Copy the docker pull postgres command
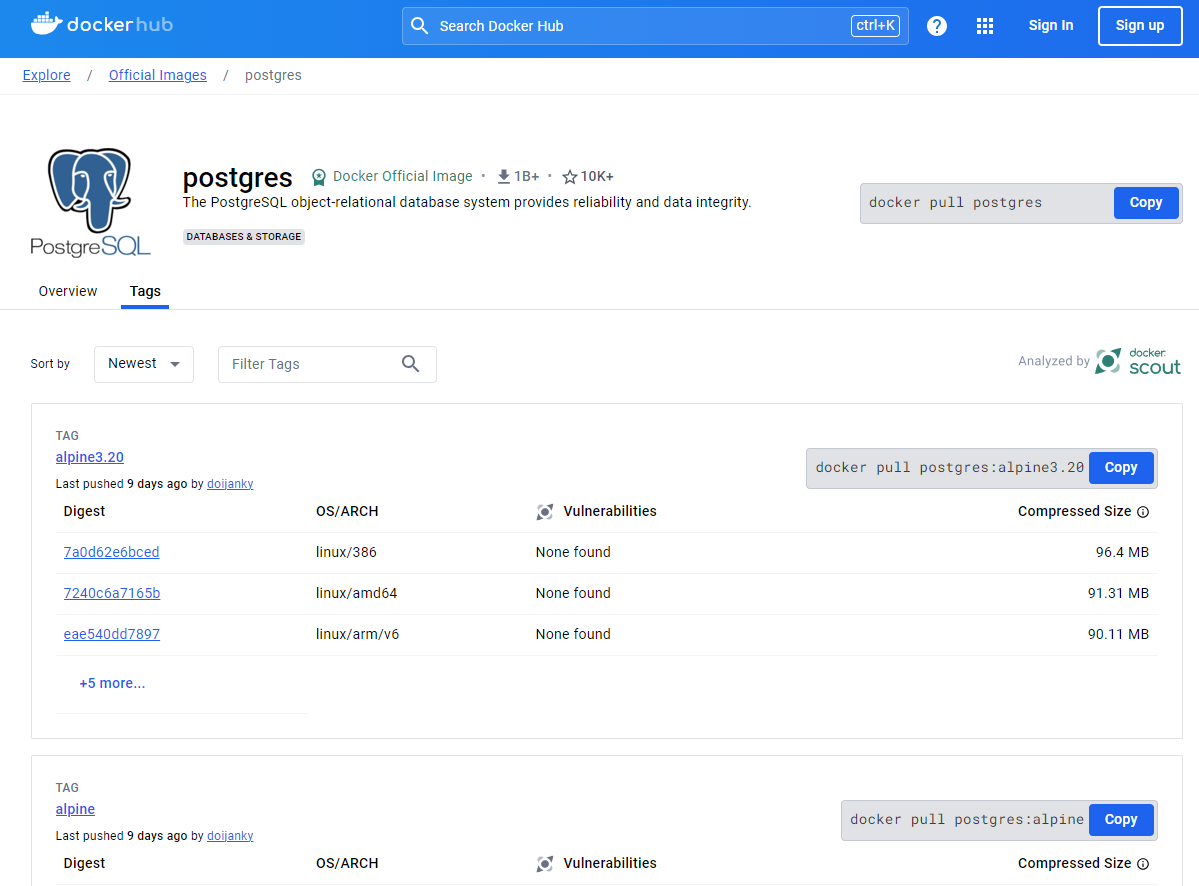This screenshot has height=886, width=1199. tap(1145, 203)
